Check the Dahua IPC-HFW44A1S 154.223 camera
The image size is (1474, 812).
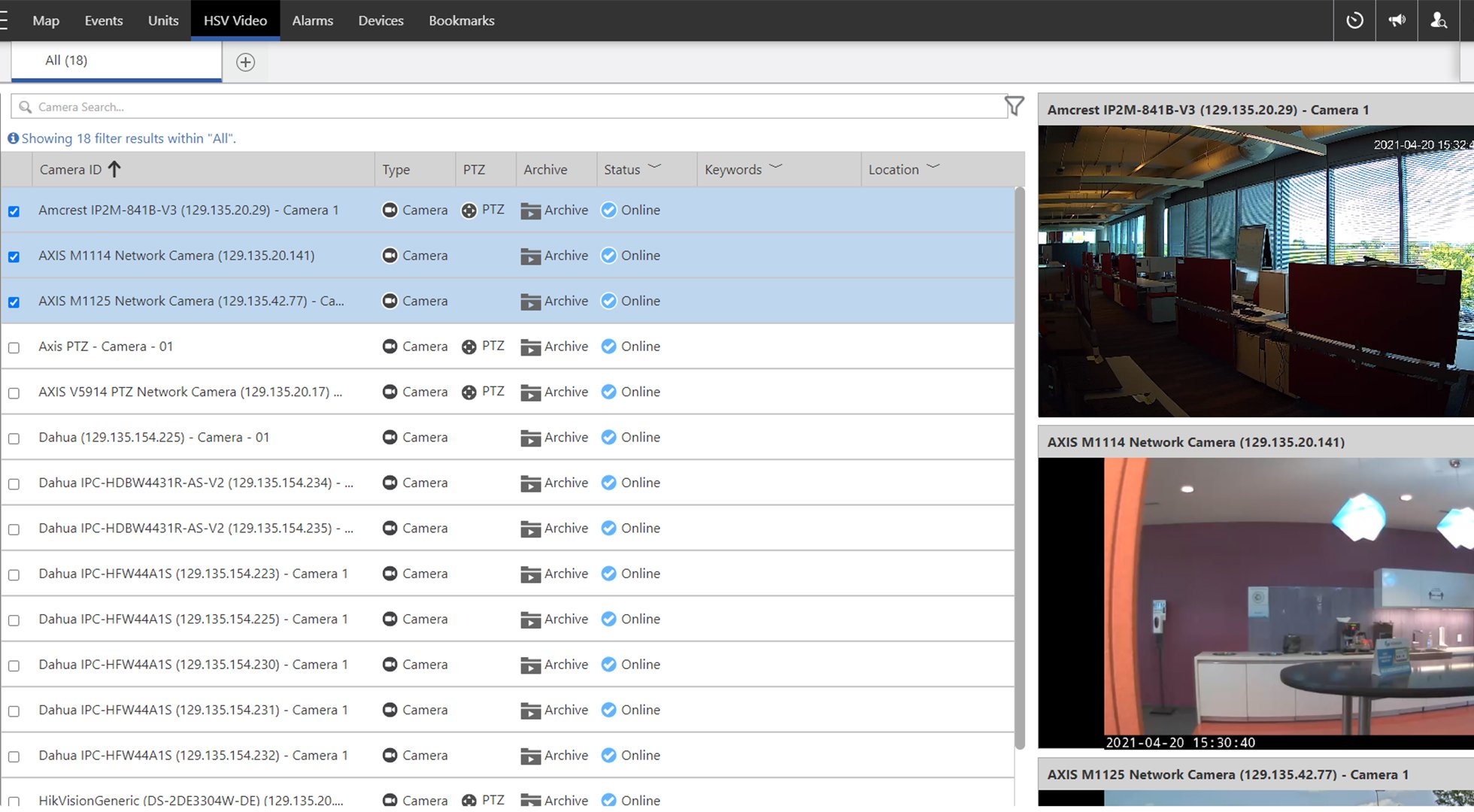pos(14,574)
